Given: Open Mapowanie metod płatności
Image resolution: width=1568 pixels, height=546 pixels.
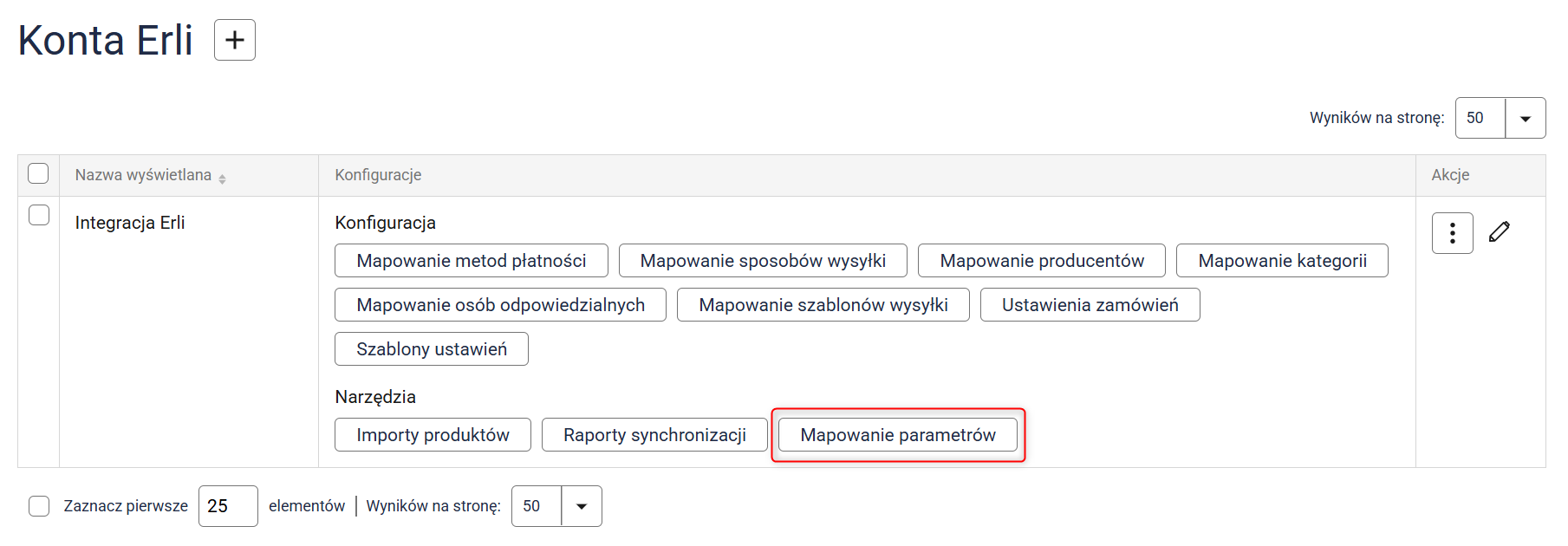Looking at the screenshot, I should 471,261.
